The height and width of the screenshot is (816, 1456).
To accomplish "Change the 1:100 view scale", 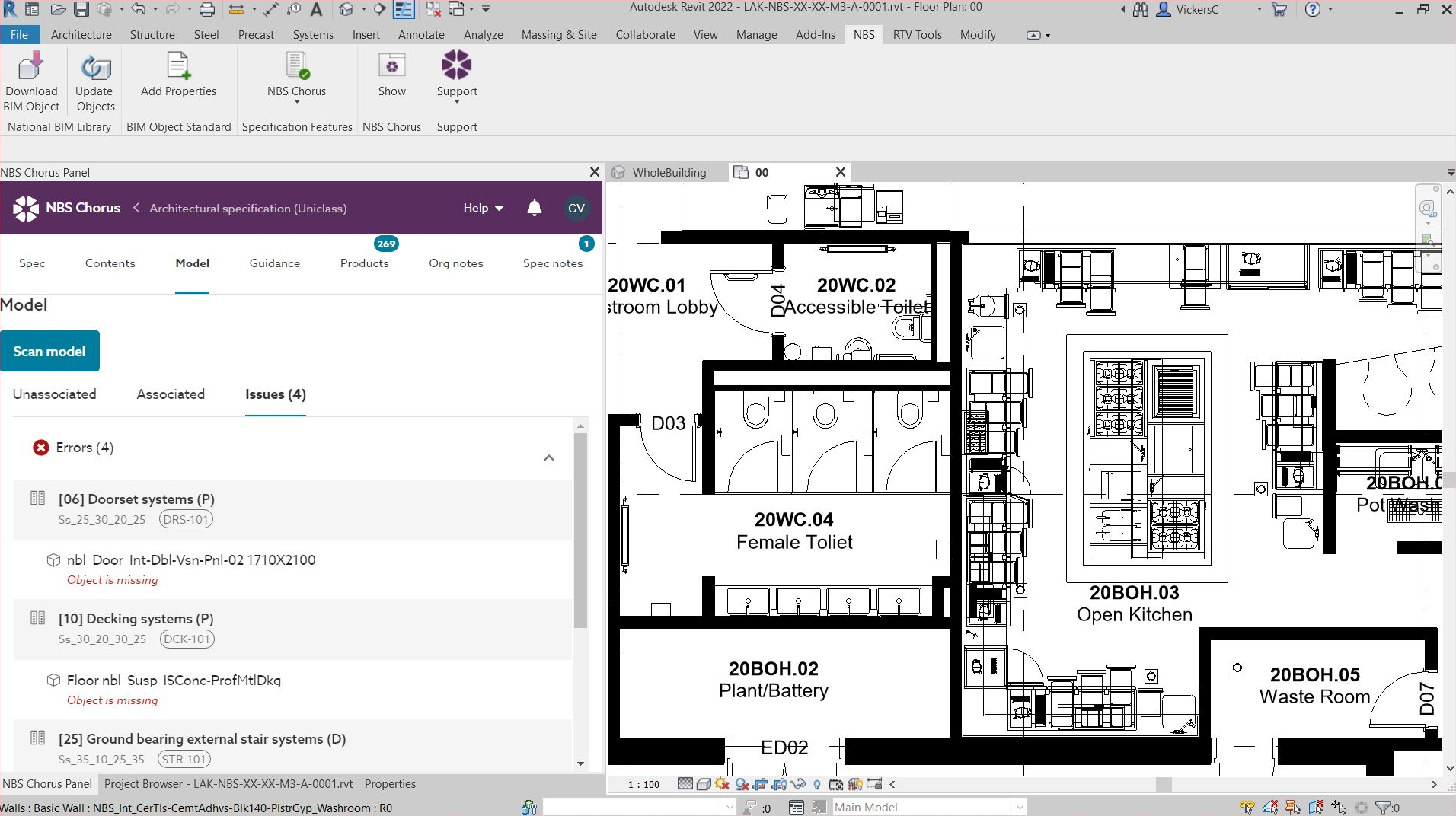I will (642, 784).
